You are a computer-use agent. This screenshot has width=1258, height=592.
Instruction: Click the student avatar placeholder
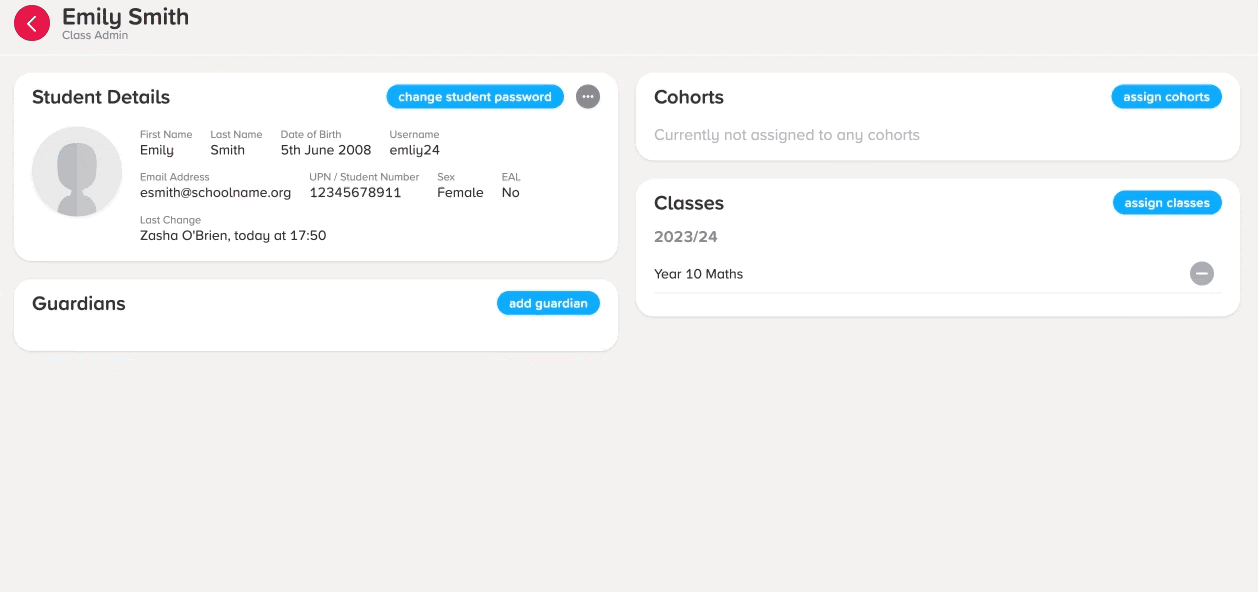(x=77, y=172)
